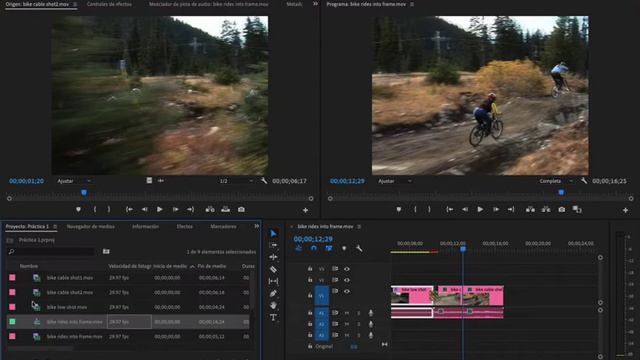Solo audio track A2

359,324
